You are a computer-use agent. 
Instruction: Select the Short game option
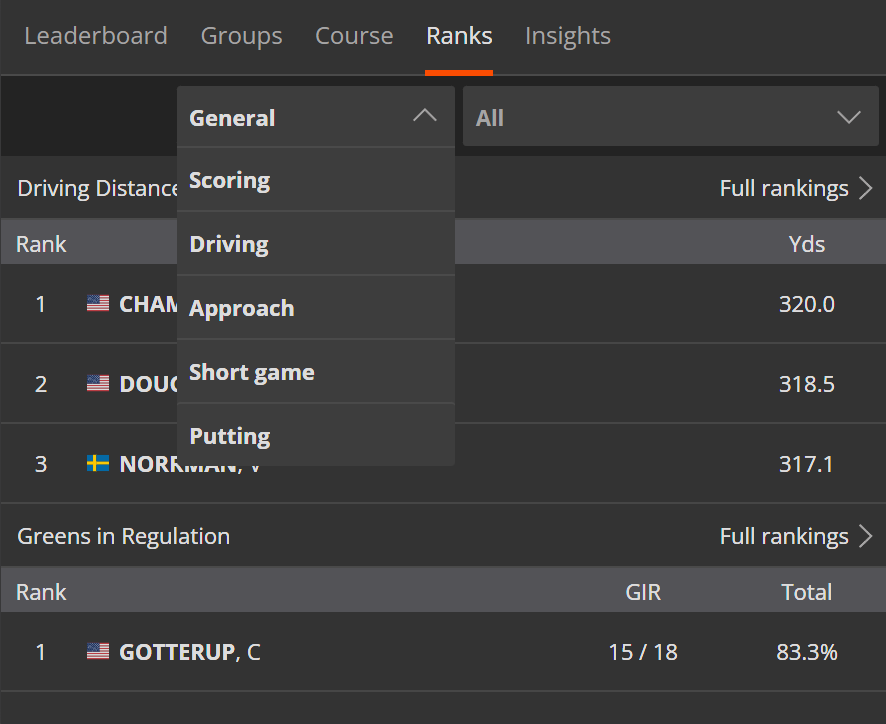pos(252,373)
